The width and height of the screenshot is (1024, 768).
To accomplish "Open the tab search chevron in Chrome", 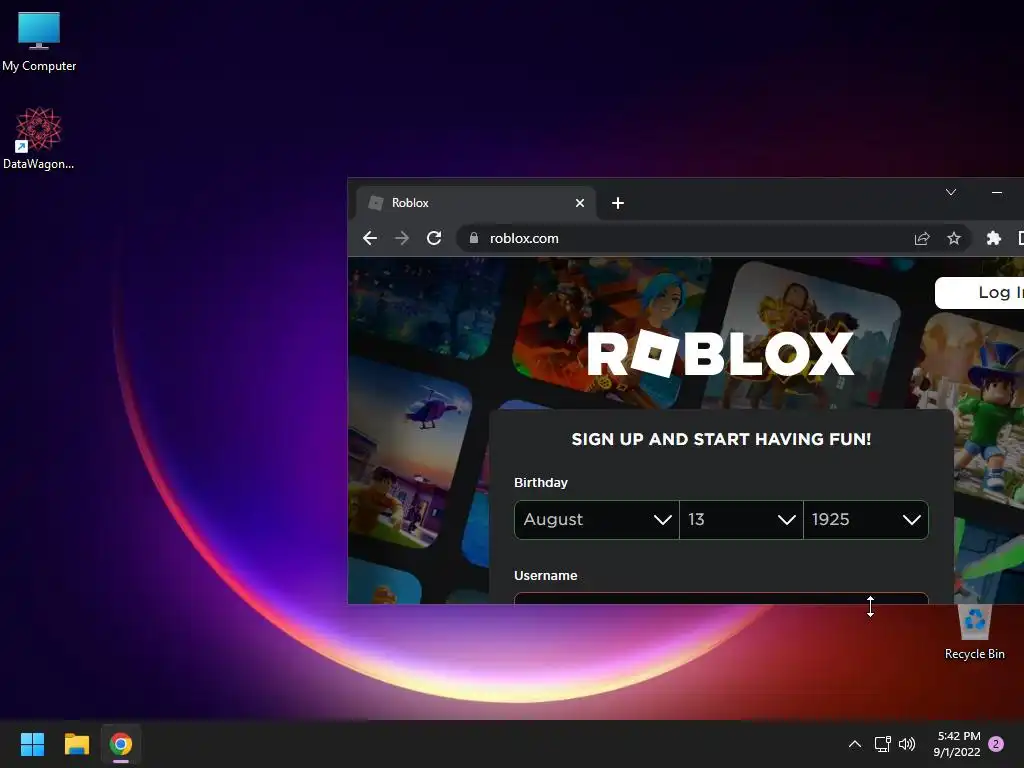I will click(951, 192).
